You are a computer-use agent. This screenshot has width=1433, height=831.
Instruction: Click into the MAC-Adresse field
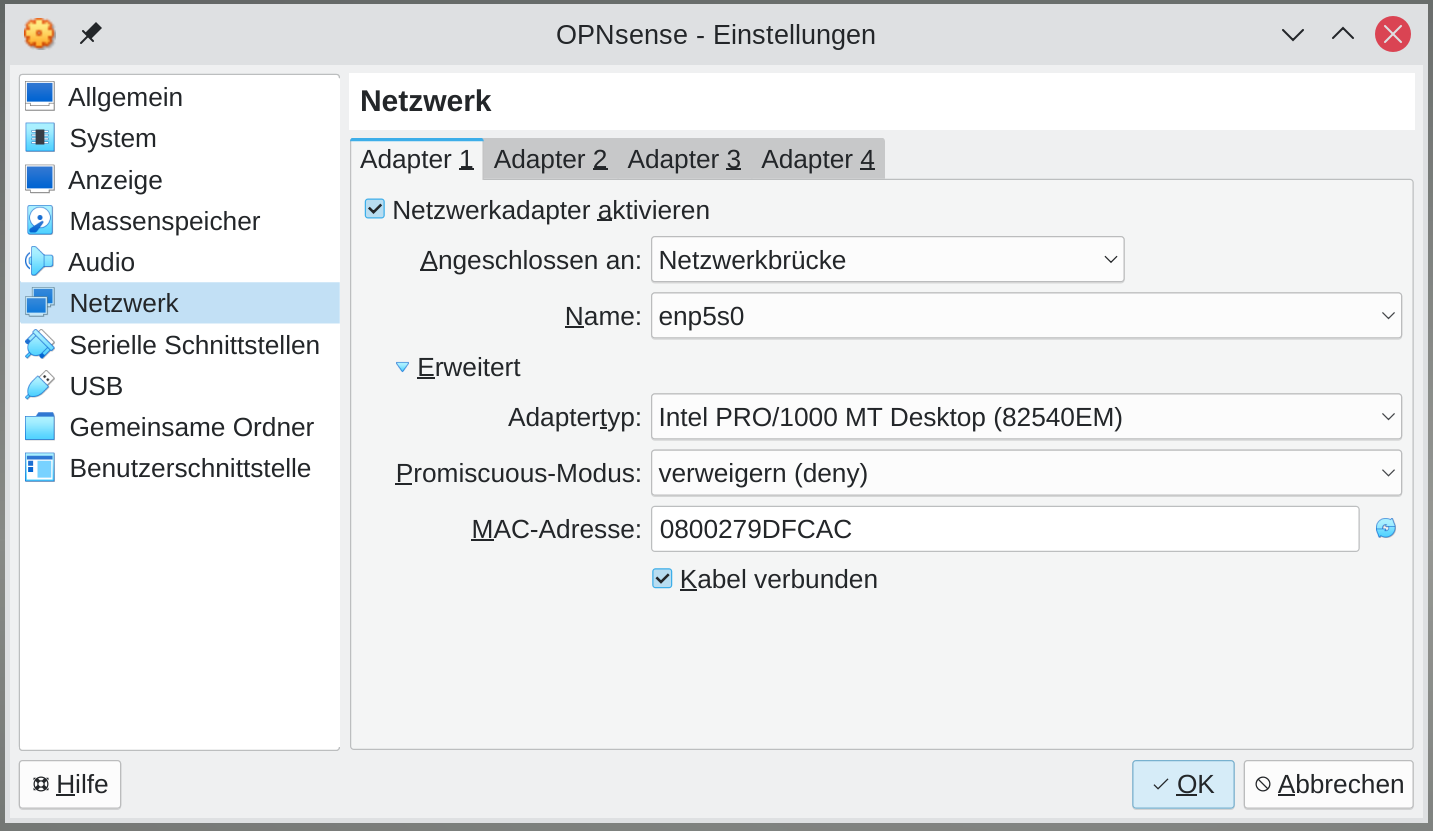tap(1005, 529)
